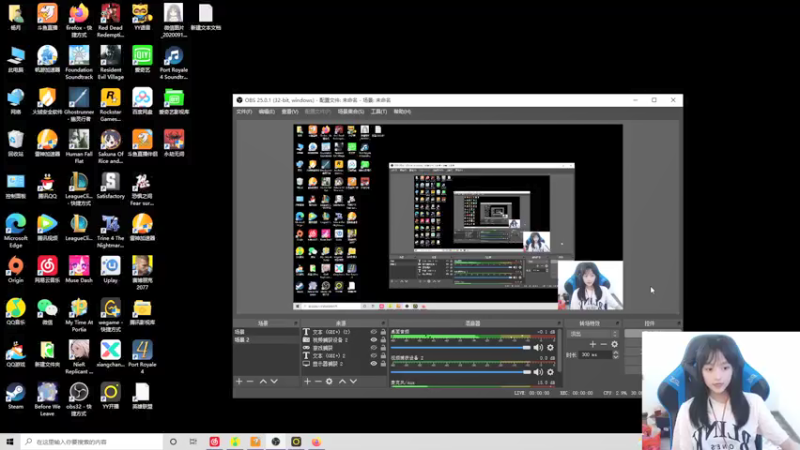The width and height of the screenshot is (800, 450).
Task: Open the 工具(T) menu in OBS
Action: [x=379, y=111]
